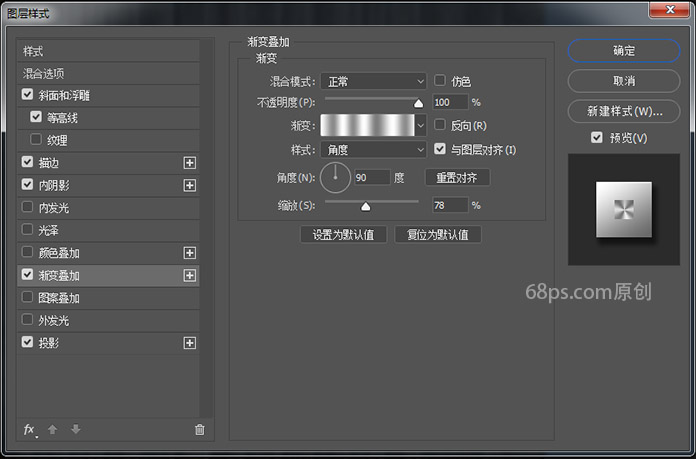The width and height of the screenshot is (696, 459).
Task: Check the 反向(R) reverse option
Action: [439, 125]
